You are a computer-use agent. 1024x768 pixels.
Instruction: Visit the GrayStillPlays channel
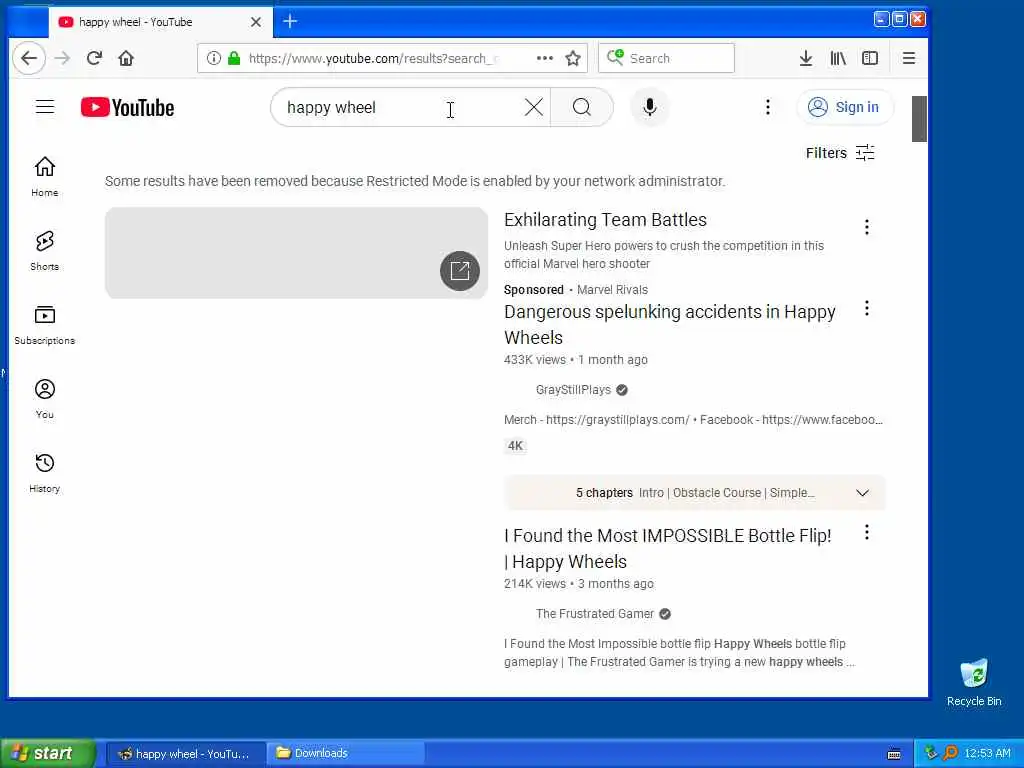pyautogui.click(x=573, y=390)
